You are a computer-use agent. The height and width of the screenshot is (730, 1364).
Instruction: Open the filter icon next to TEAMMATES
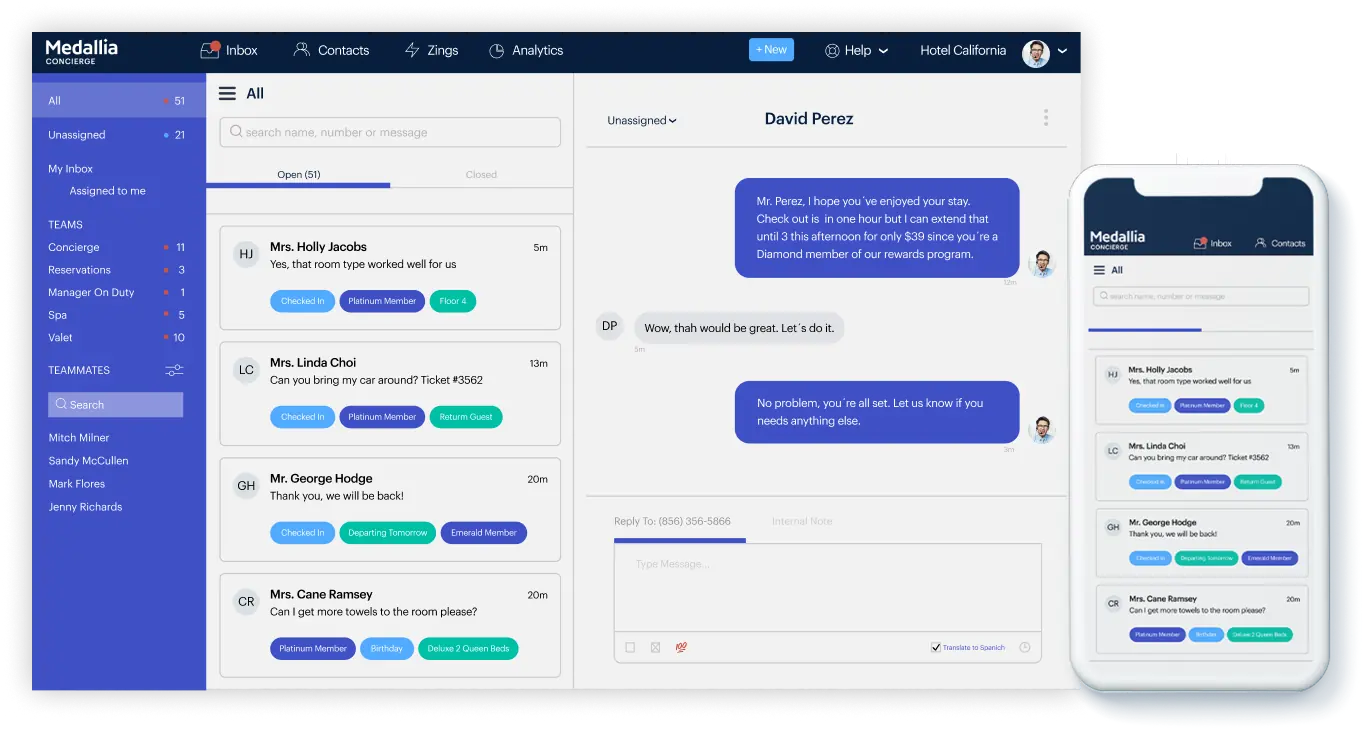click(x=173, y=370)
